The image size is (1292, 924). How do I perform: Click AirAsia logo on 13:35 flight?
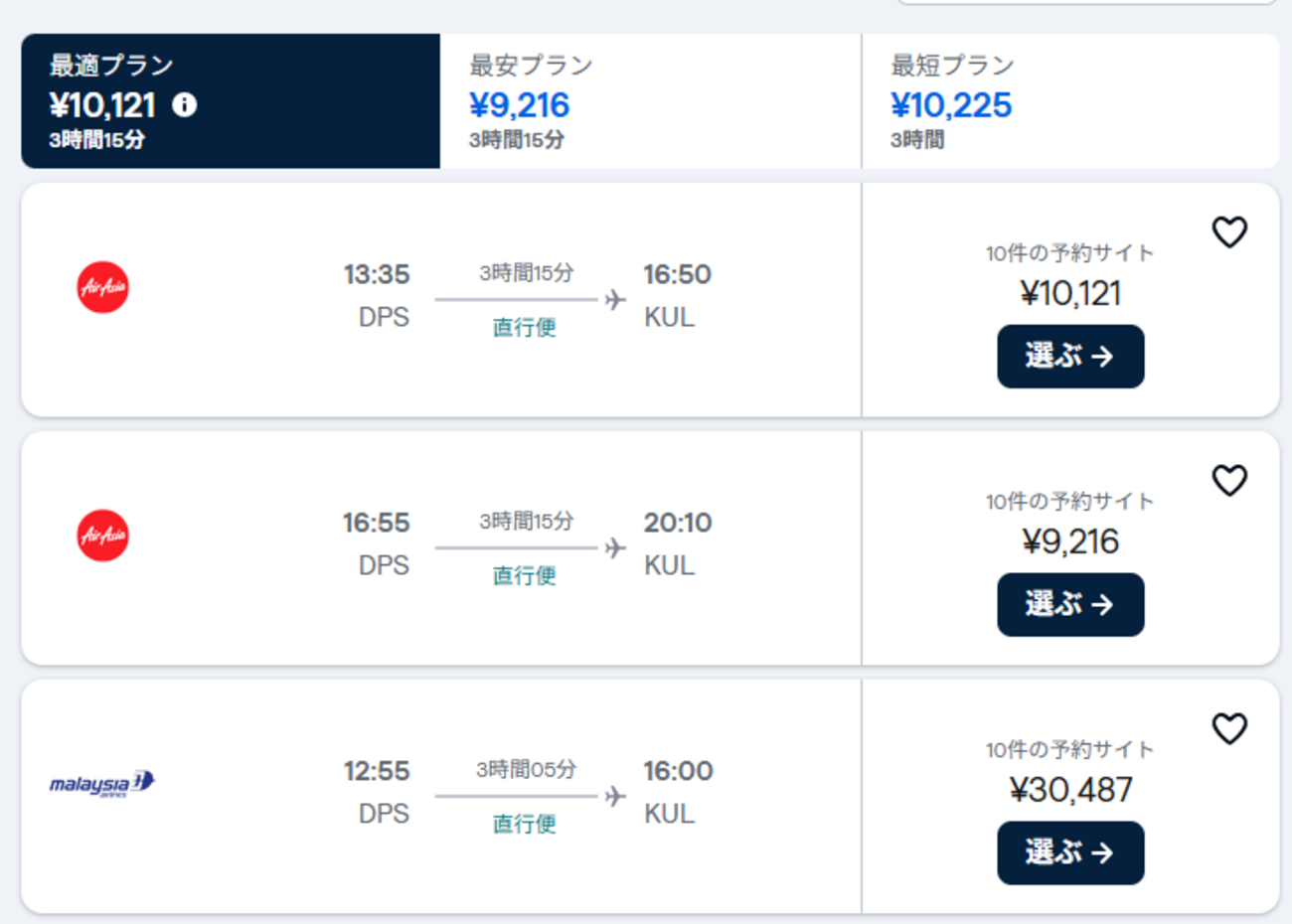click(102, 287)
